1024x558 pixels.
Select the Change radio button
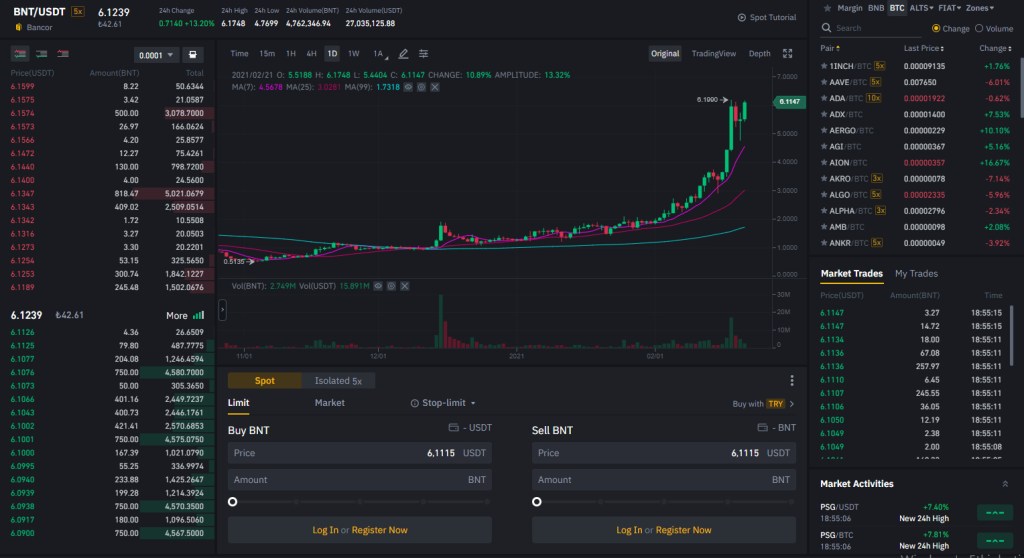(x=936, y=29)
